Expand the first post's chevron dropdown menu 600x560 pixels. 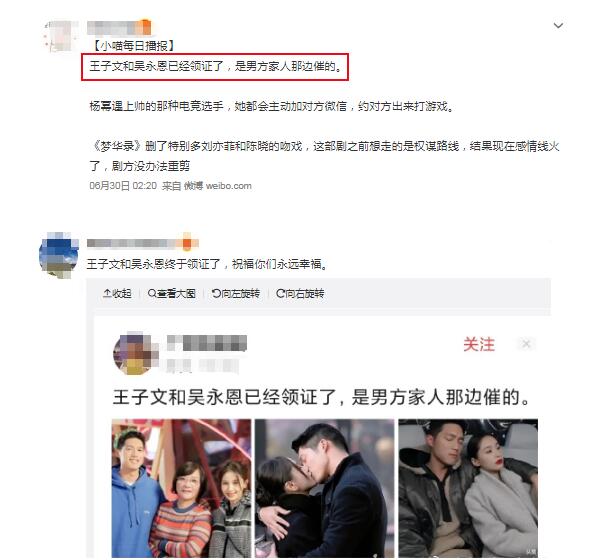tap(558, 26)
